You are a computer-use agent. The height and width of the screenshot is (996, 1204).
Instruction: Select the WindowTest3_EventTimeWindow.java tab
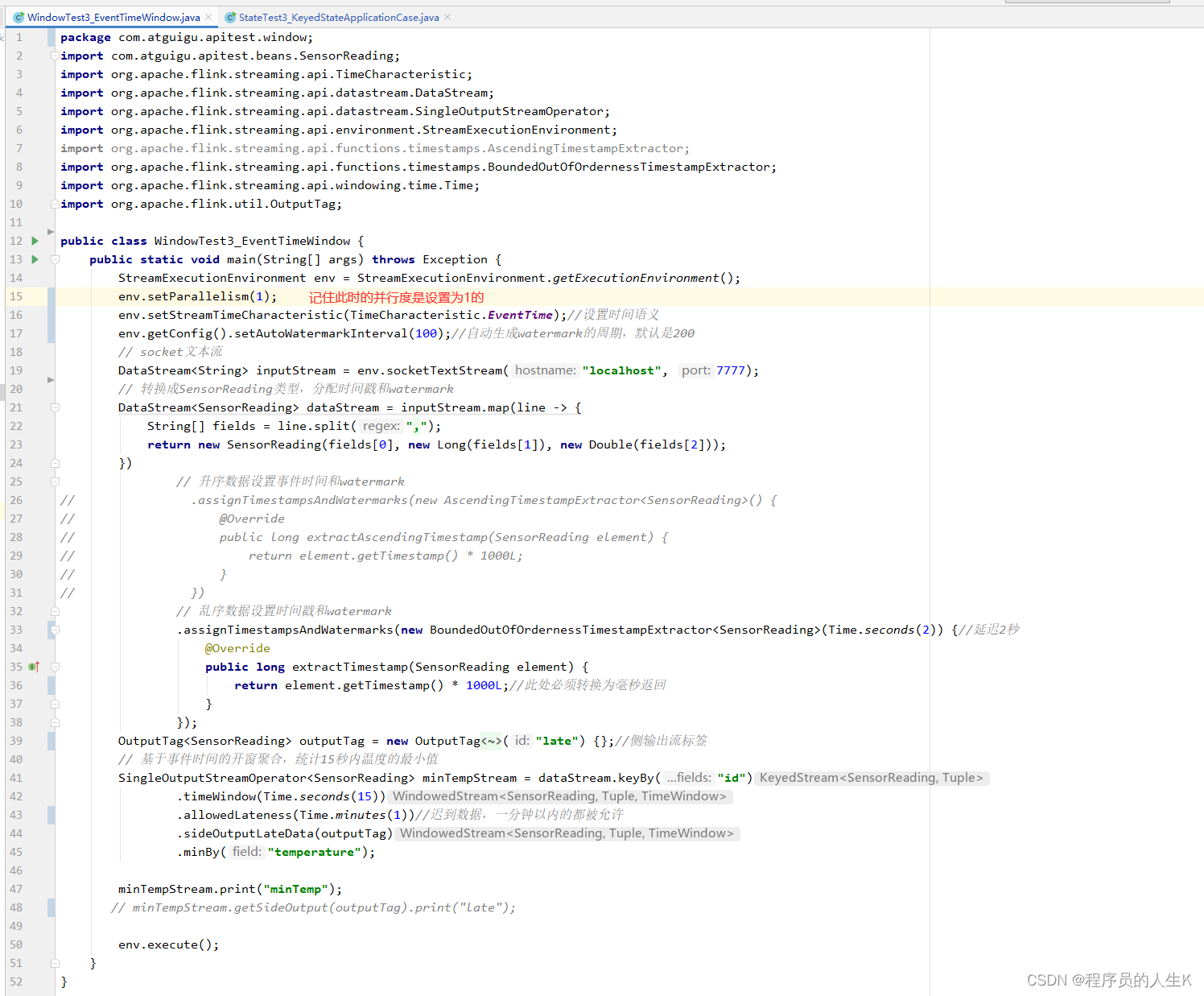[x=113, y=17]
